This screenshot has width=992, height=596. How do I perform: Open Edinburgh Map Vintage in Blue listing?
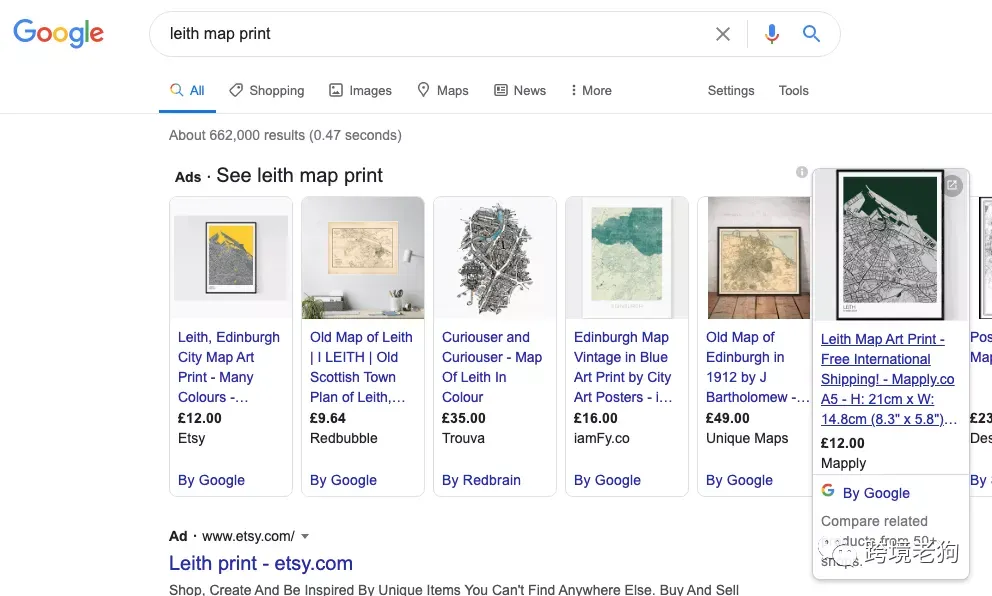[623, 367]
